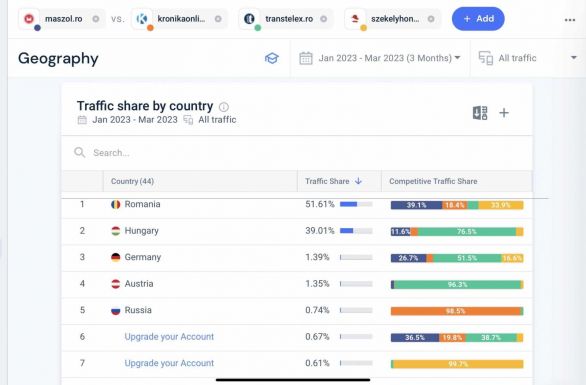
Task: Click Competitive Traffic Share column header
Action: [x=433, y=181]
